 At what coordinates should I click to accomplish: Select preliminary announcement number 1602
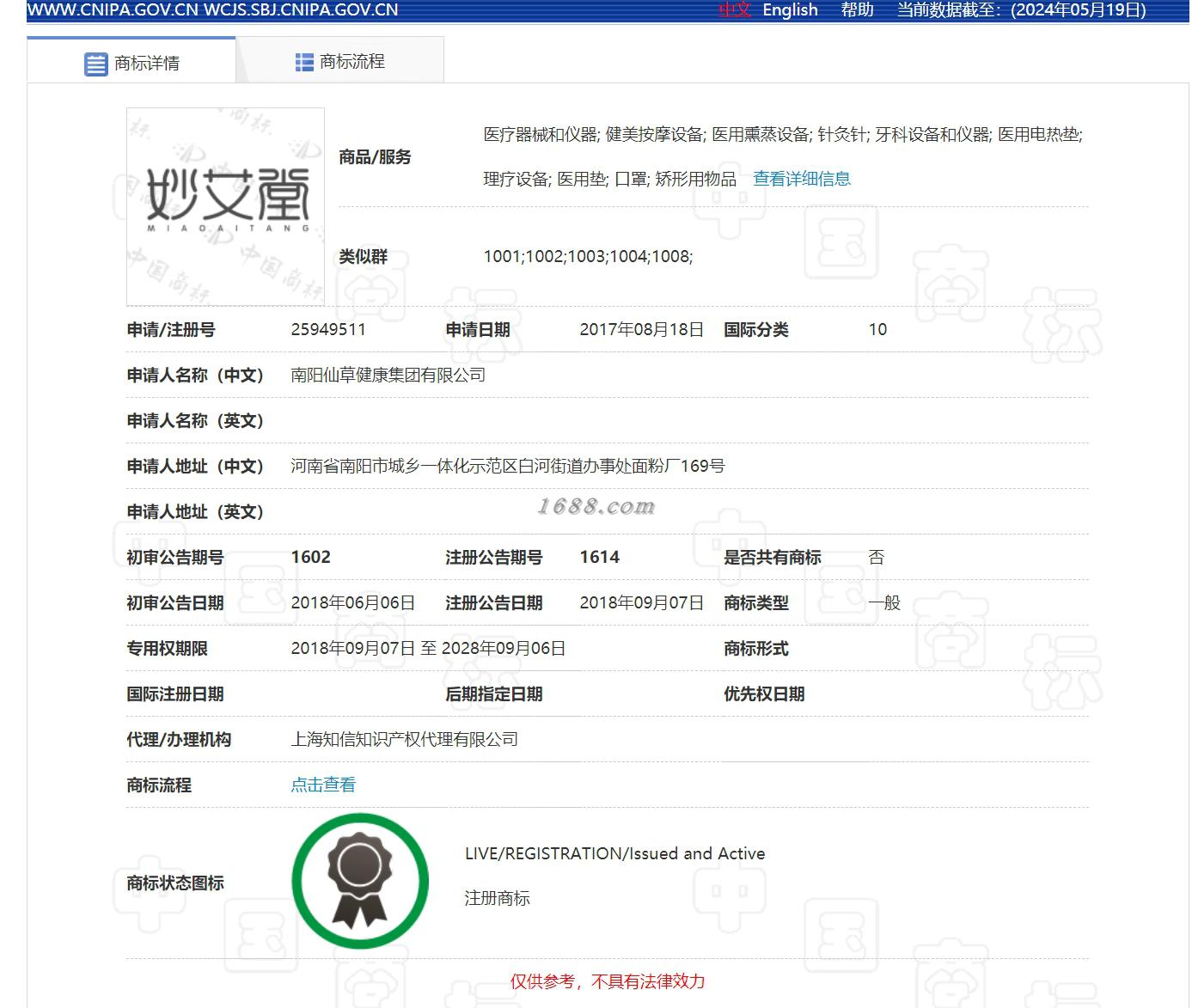tap(311, 557)
